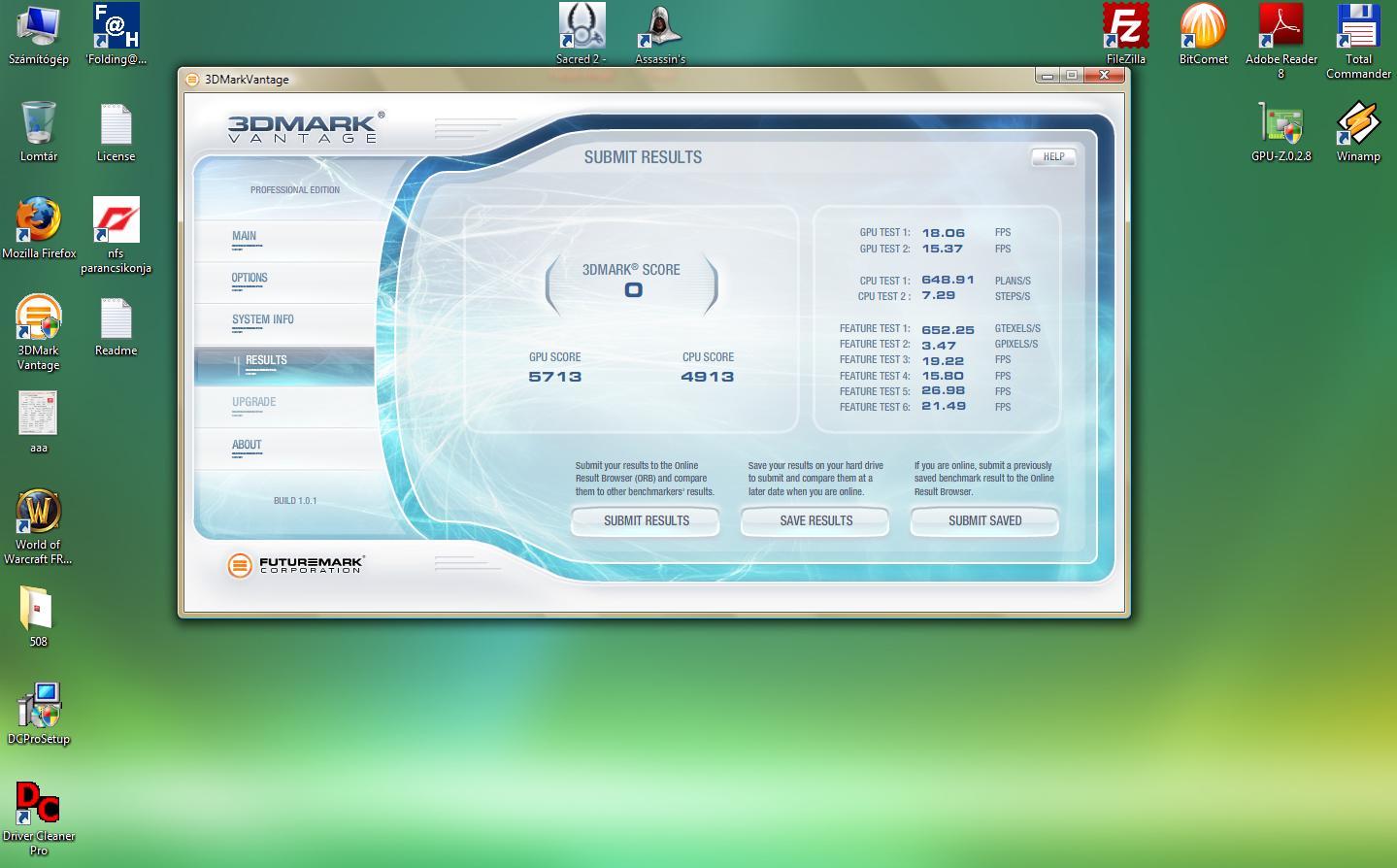The width and height of the screenshot is (1397, 868).
Task: Open the UPGRADE section
Action: pos(254,402)
